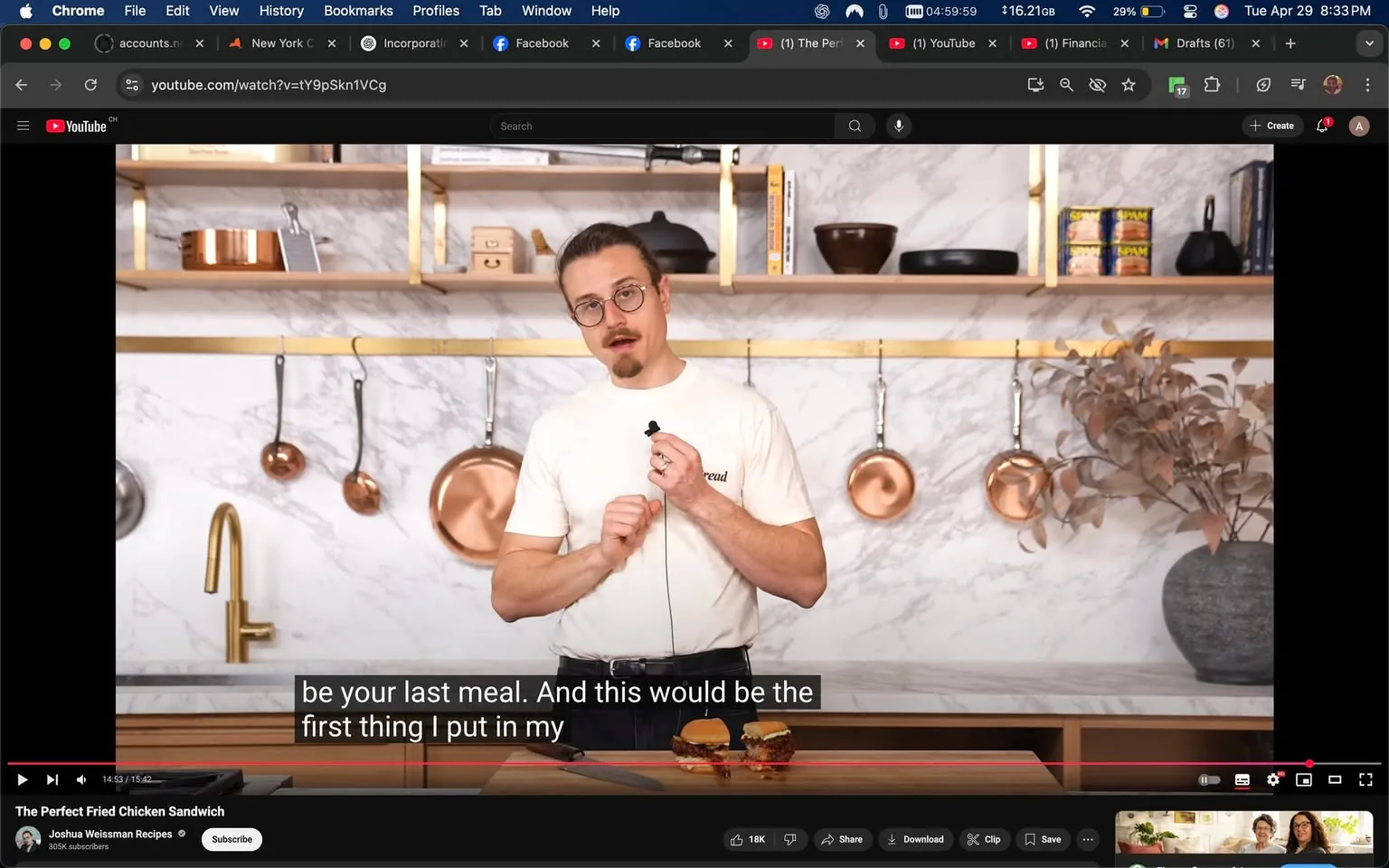Viewport: 1389px width, 868px height.
Task: Click the YouTube search input field
Action: click(661, 126)
